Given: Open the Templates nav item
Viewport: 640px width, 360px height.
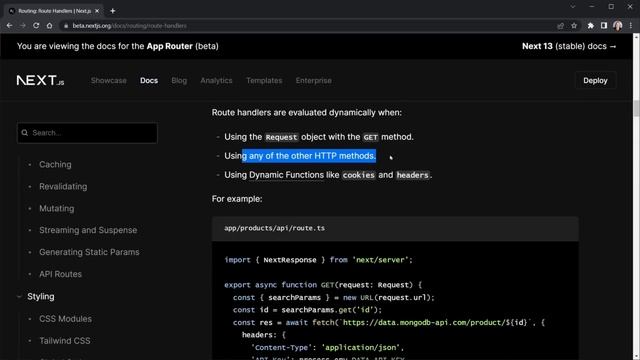Looking at the screenshot, I should 264,80.
